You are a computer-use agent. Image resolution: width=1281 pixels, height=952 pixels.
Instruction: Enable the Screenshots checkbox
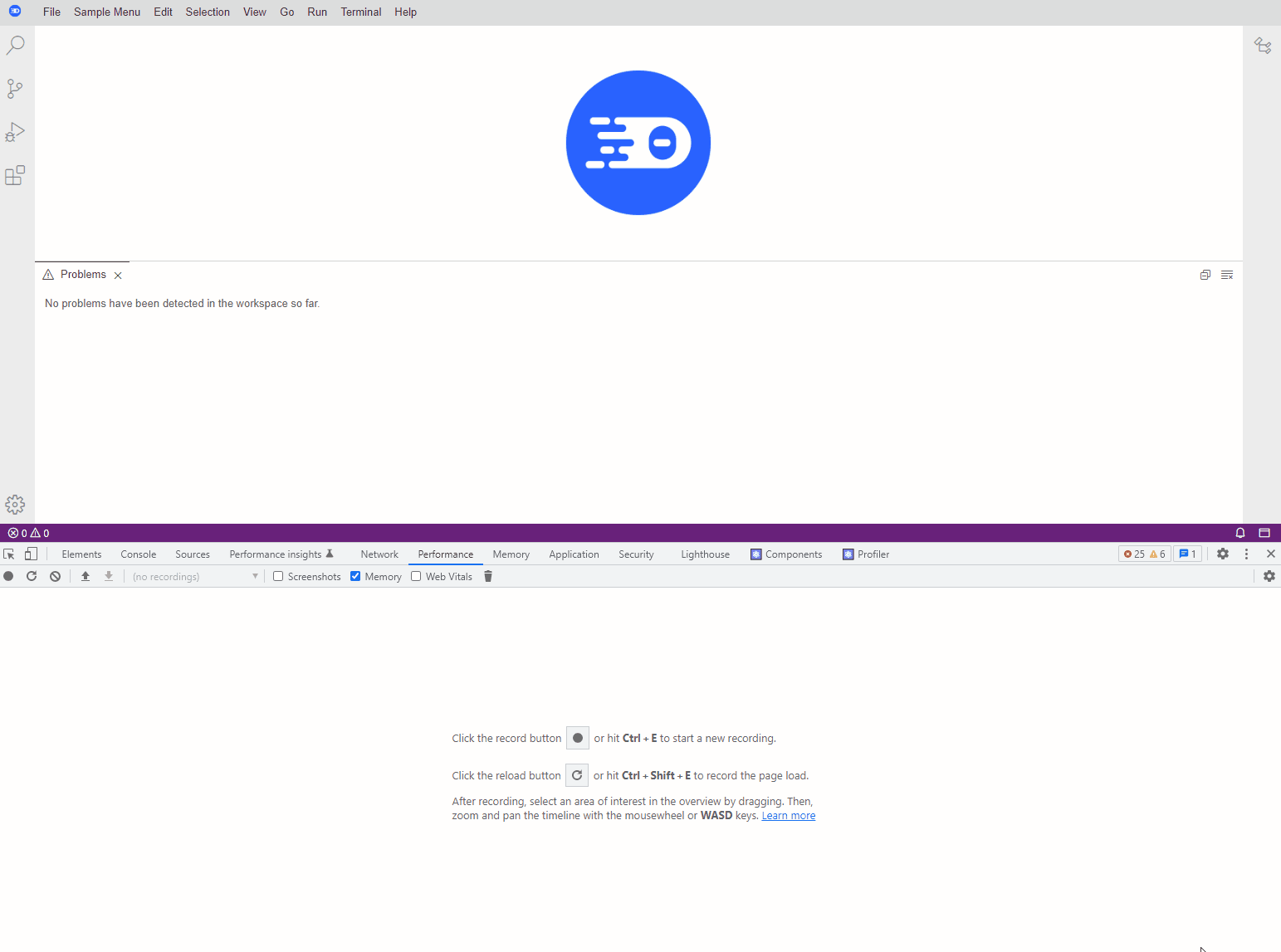[x=277, y=575]
